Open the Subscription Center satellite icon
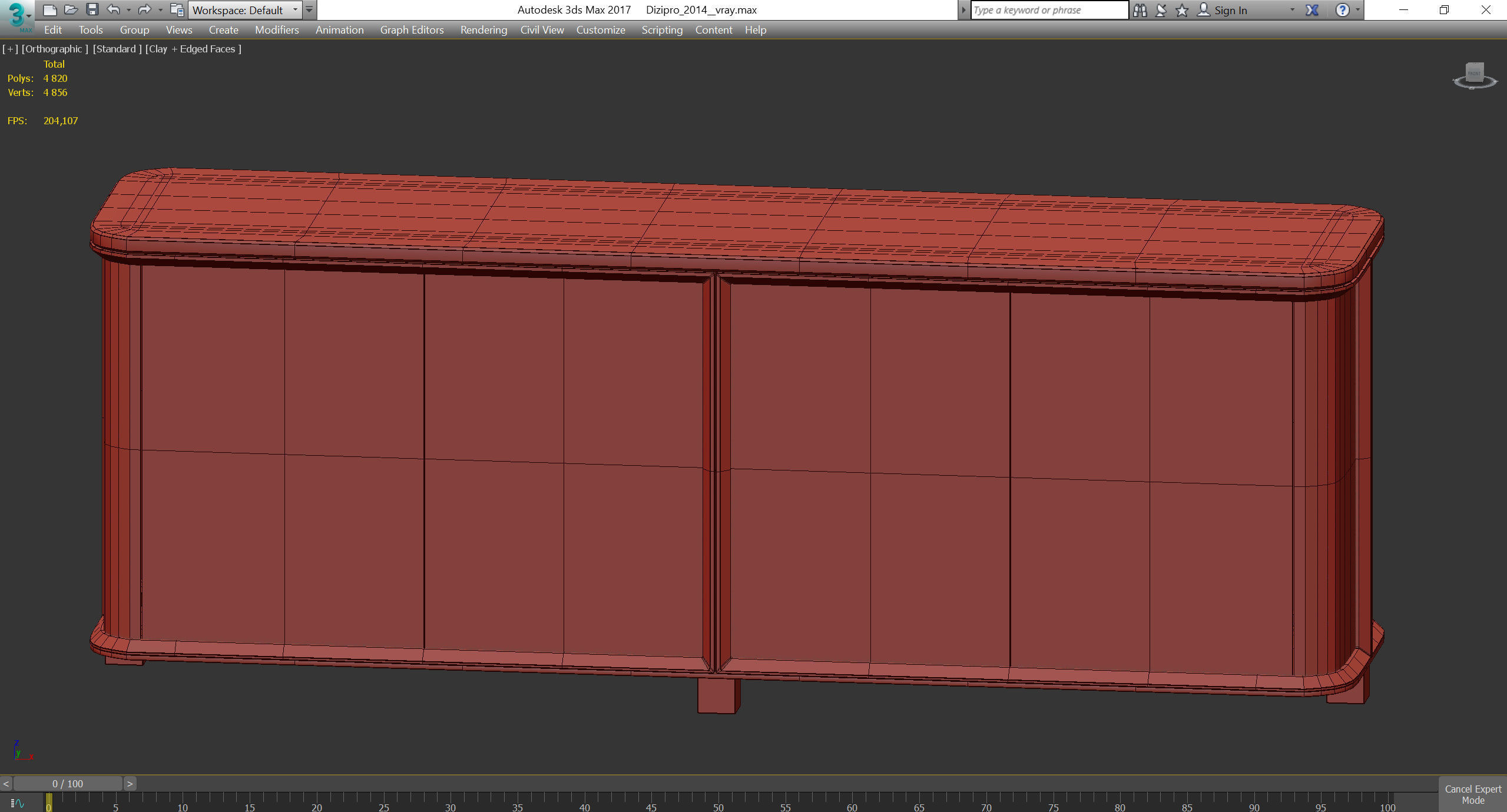The width and height of the screenshot is (1507, 812). coord(1161,10)
